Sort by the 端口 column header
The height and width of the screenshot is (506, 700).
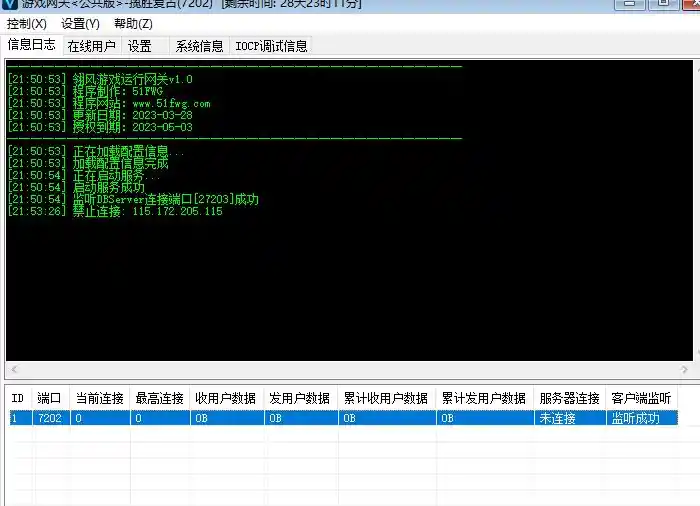click(49, 398)
